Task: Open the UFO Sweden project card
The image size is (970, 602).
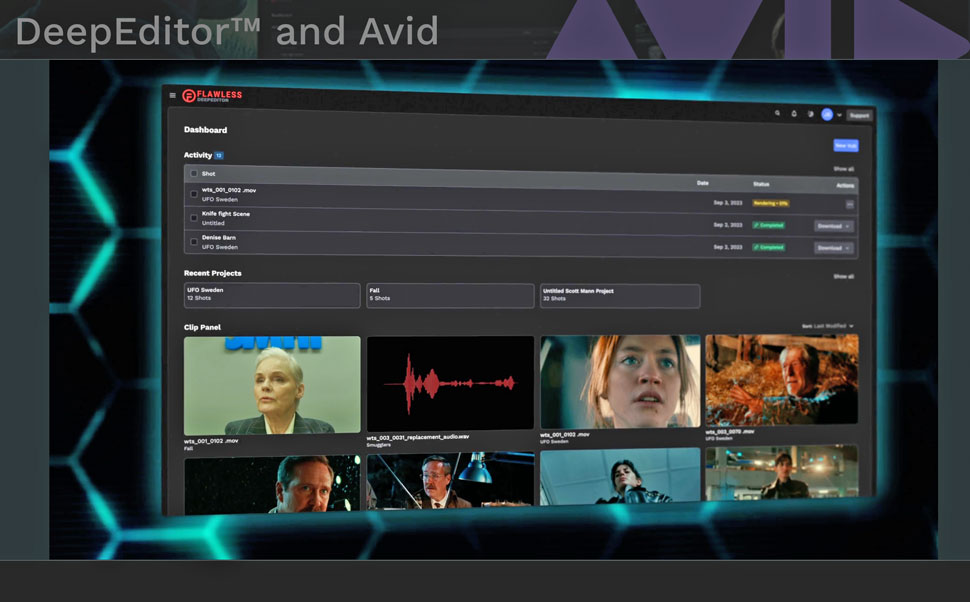Action: click(272, 295)
